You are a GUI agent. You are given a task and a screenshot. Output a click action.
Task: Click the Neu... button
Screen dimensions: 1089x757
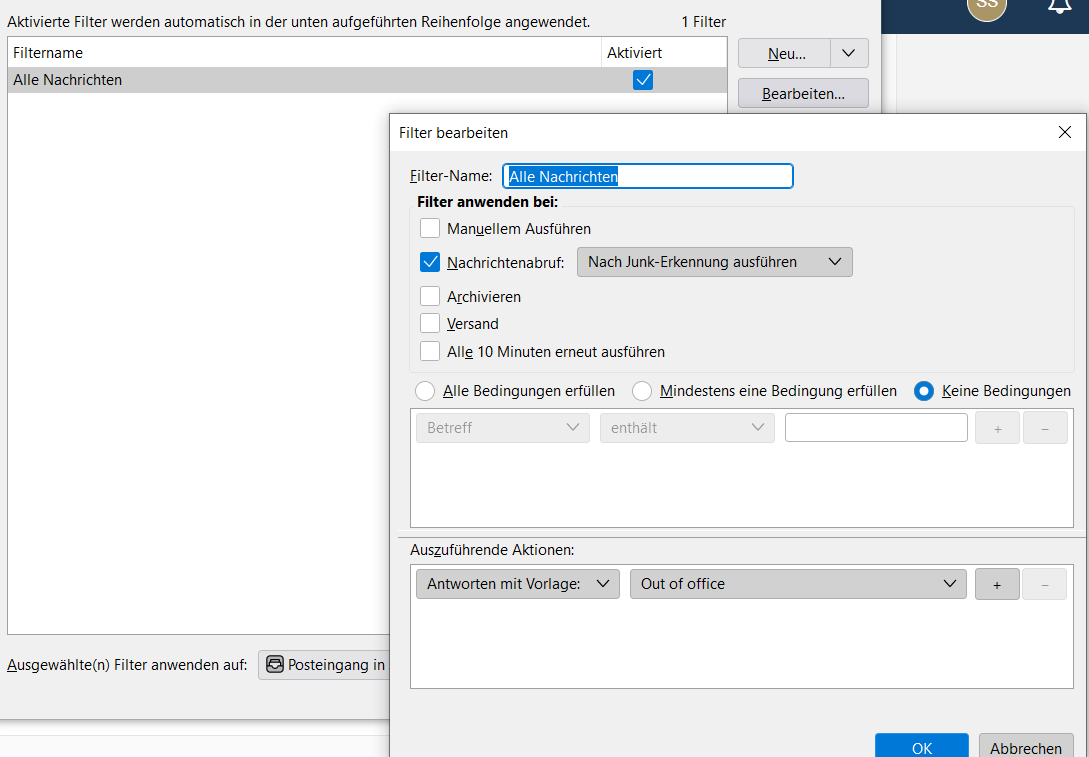[785, 53]
